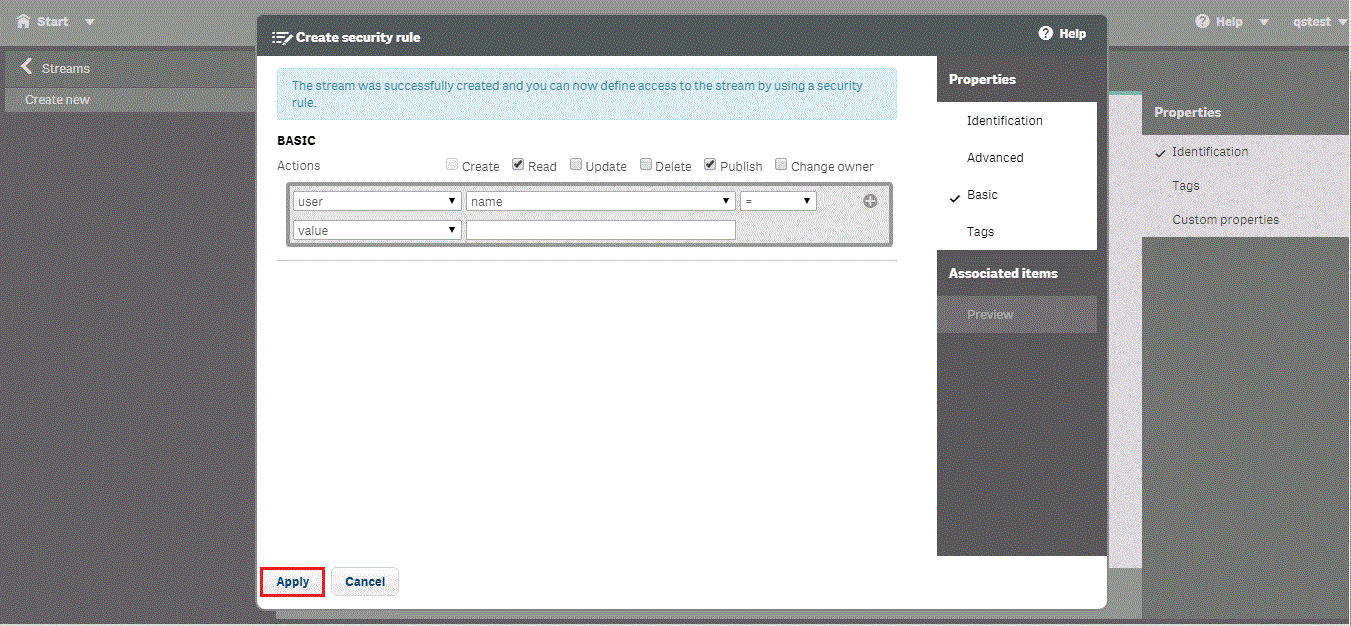Select Advanced in dialog Properties
1351x626 pixels.
[995, 158]
